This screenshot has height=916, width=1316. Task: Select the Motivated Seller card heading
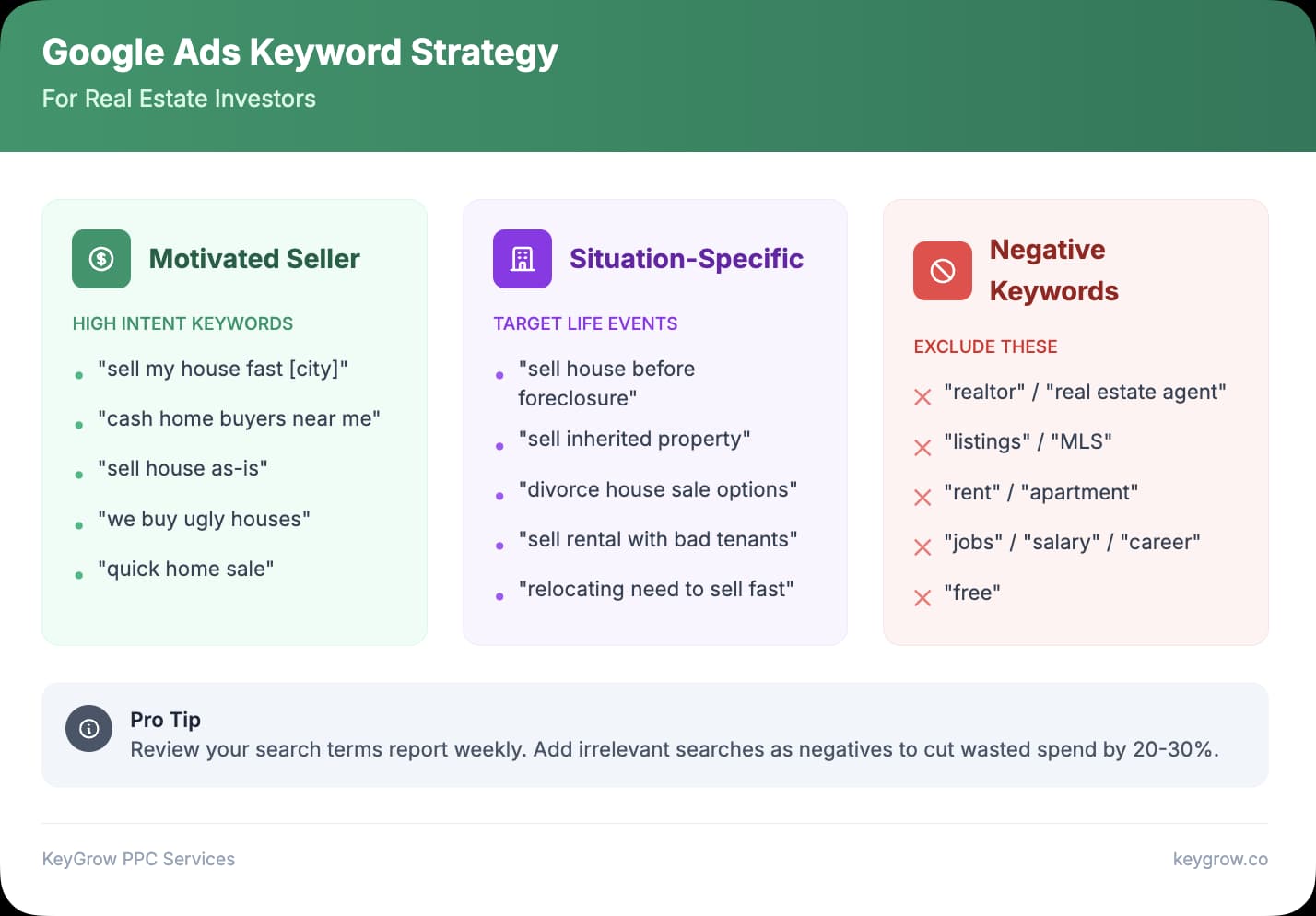tap(254, 259)
